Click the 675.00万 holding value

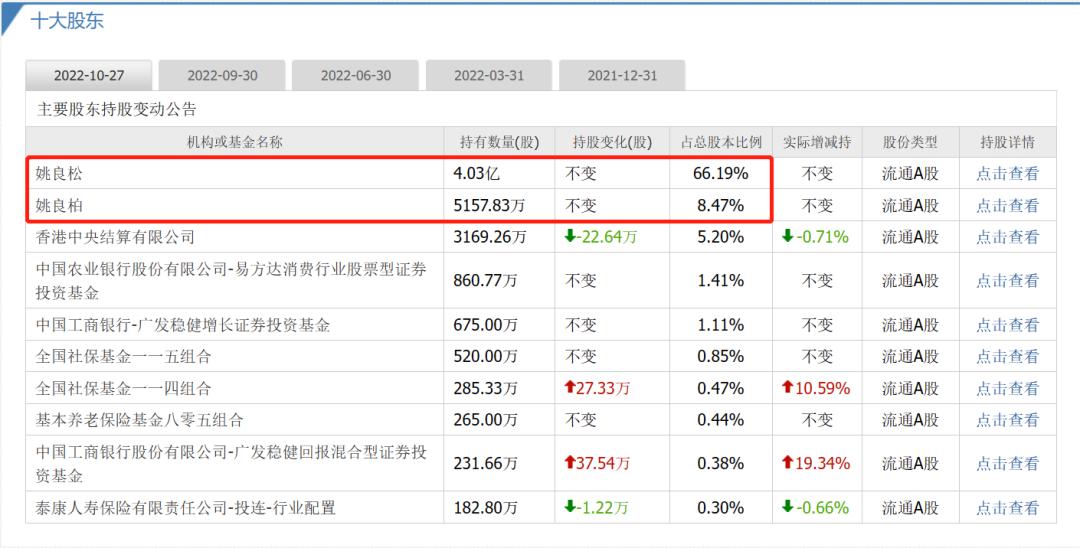(485, 324)
